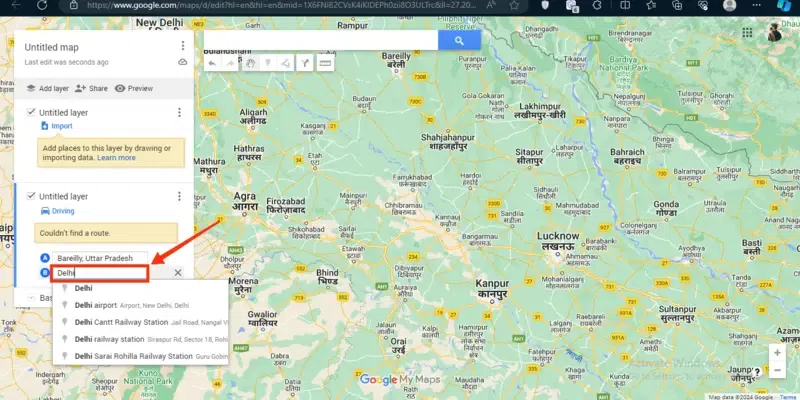Click the destination B field containing Delhi
The image size is (800, 400).
(99, 273)
